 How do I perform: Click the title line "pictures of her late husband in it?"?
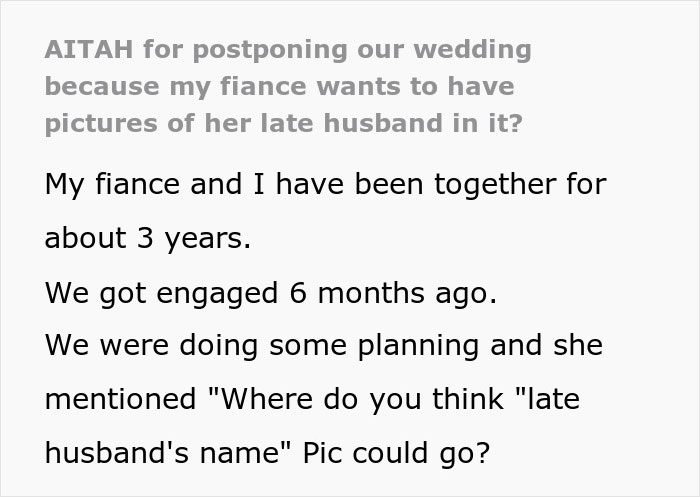tap(283, 124)
